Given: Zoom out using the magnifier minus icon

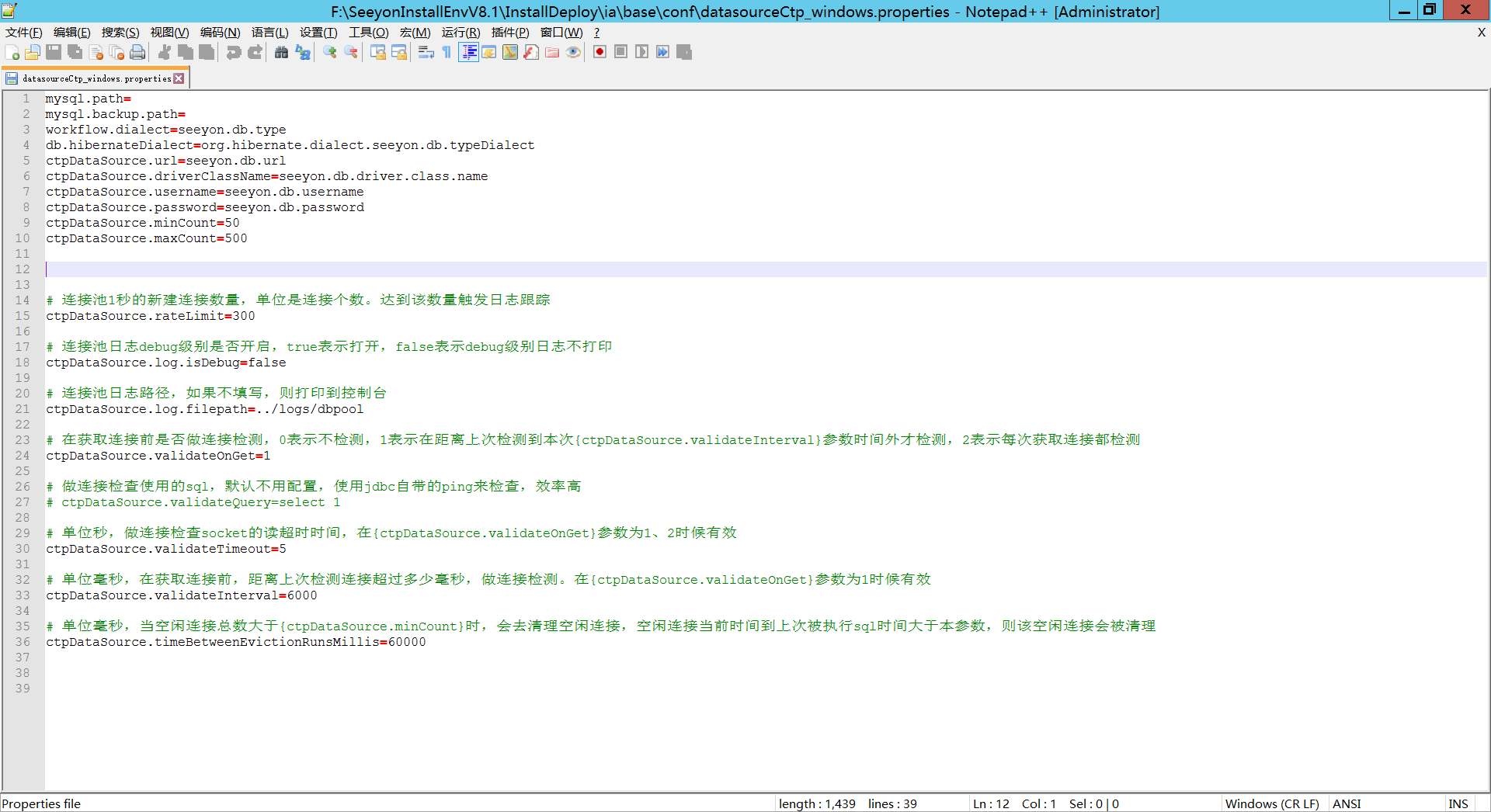Looking at the screenshot, I should [351, 52].
